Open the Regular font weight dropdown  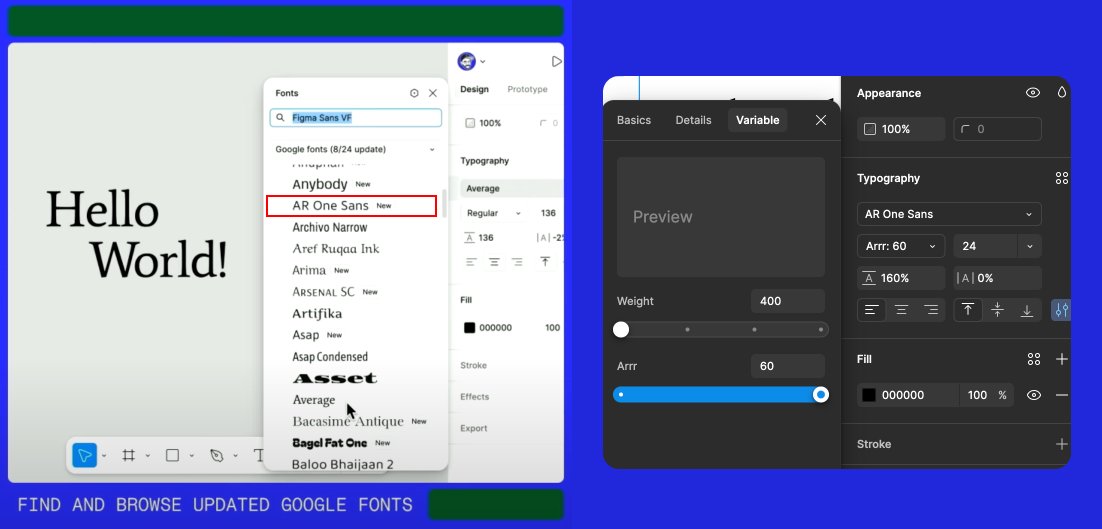(493, 213)
